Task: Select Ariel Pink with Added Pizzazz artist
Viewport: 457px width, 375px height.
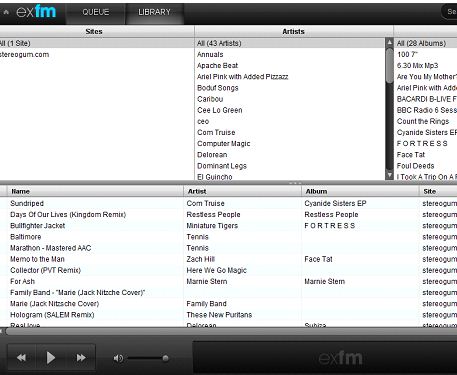Action: pos(290,77)
